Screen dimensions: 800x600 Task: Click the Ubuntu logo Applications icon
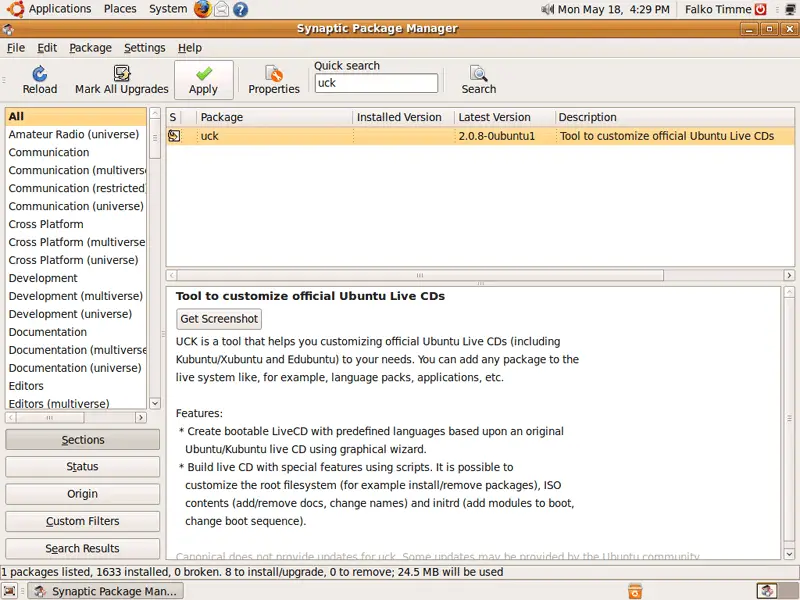(x=15, y=9)
